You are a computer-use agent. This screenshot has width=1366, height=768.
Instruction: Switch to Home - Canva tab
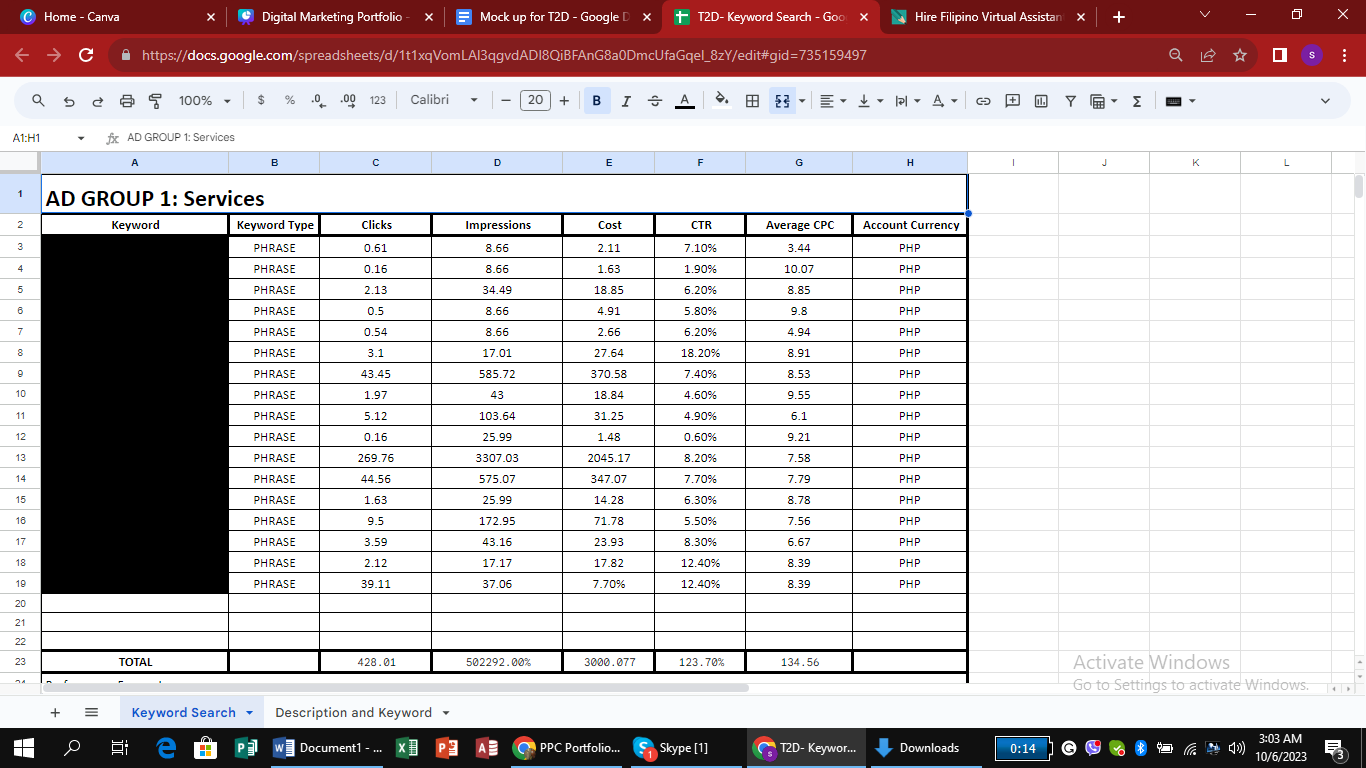pyautogui.click(x=115, y=17)
